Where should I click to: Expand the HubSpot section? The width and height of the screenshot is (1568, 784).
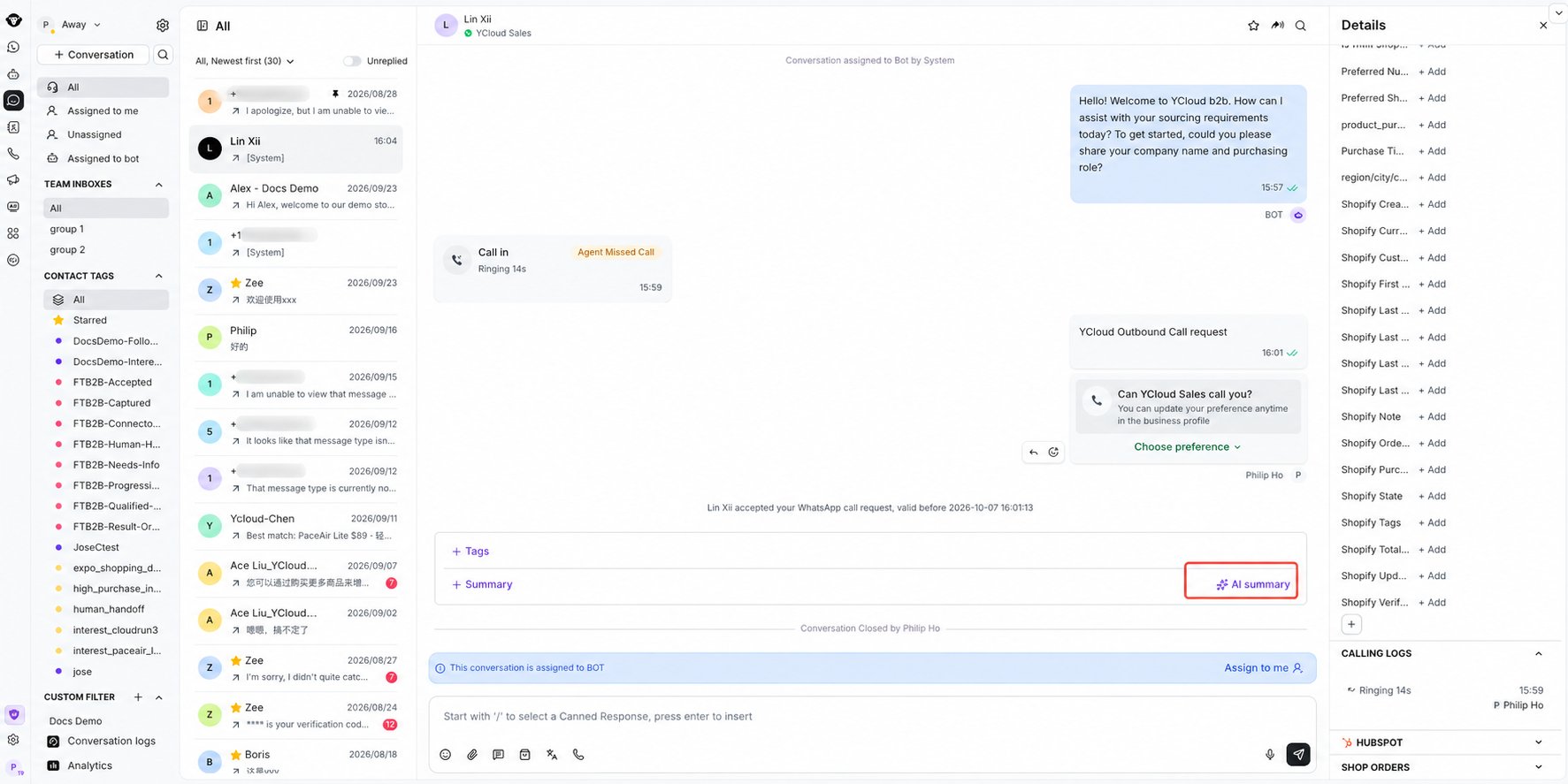coord(1539,742)
